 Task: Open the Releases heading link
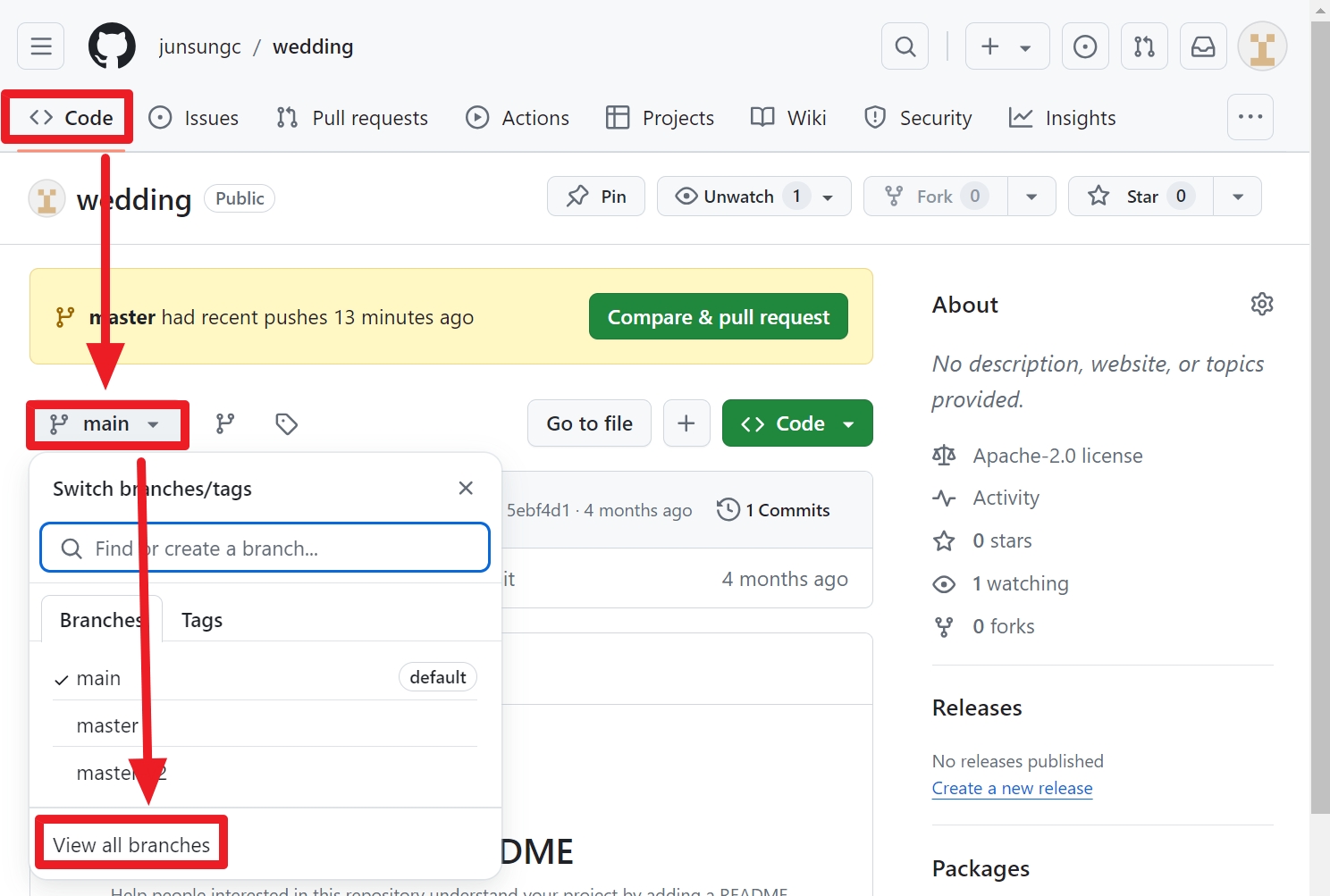pos(977,708)
